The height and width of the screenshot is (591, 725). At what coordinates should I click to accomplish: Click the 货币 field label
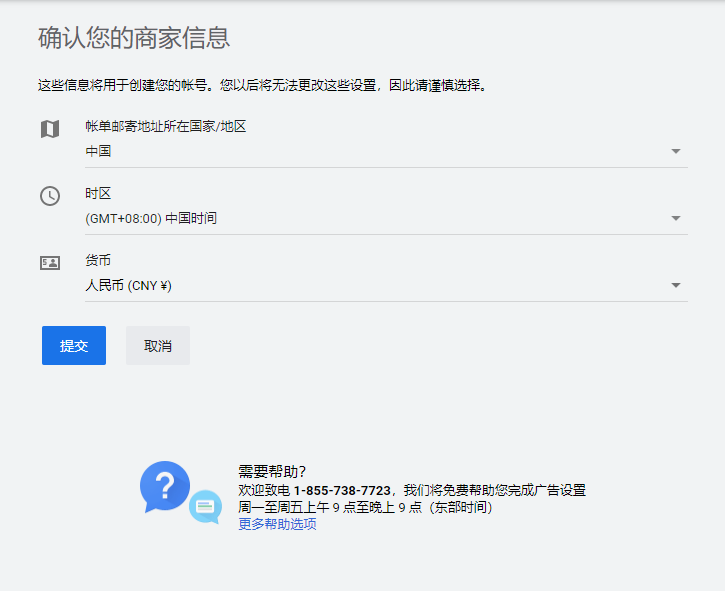click(x=98, y=260)
